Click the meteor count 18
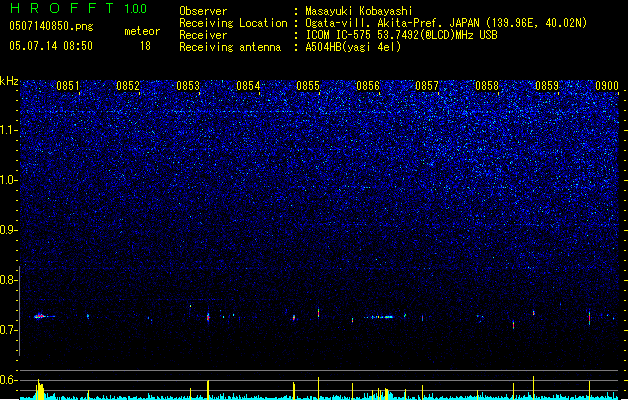Image resolution: width=629 pixels, height=400 pixels. pyautogui.click(x=145, y=46)
